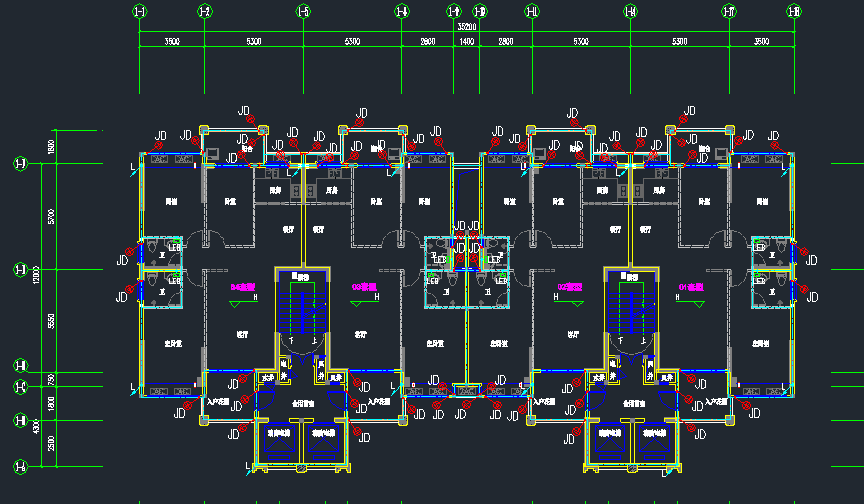Select the magenta 03 unit type label
864x504 pixels.
[364, 287]
